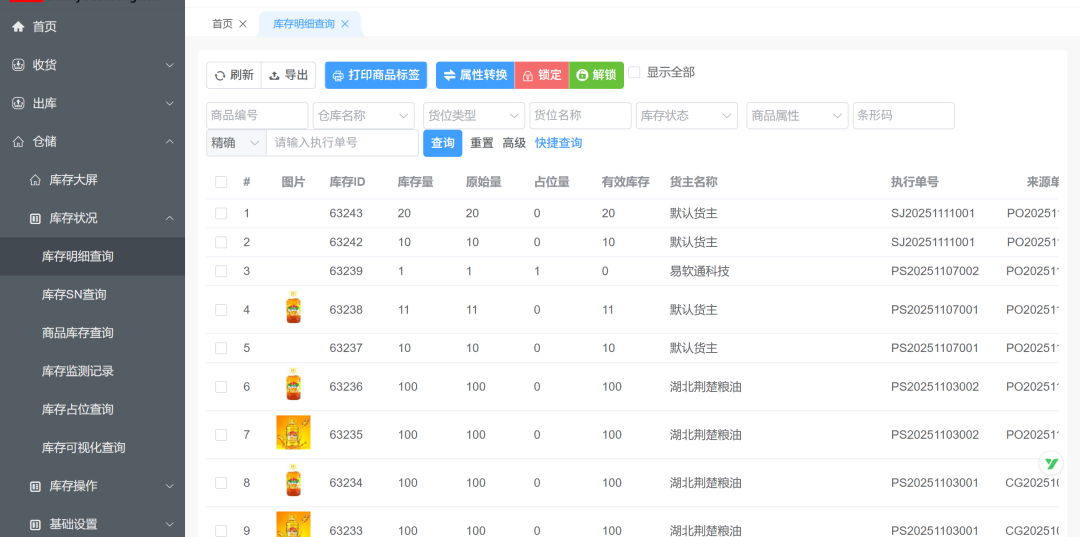1080x537 pixels.
Task: Close the 库存明细查询 tab with its X
Action: click(x=345, y=24)
